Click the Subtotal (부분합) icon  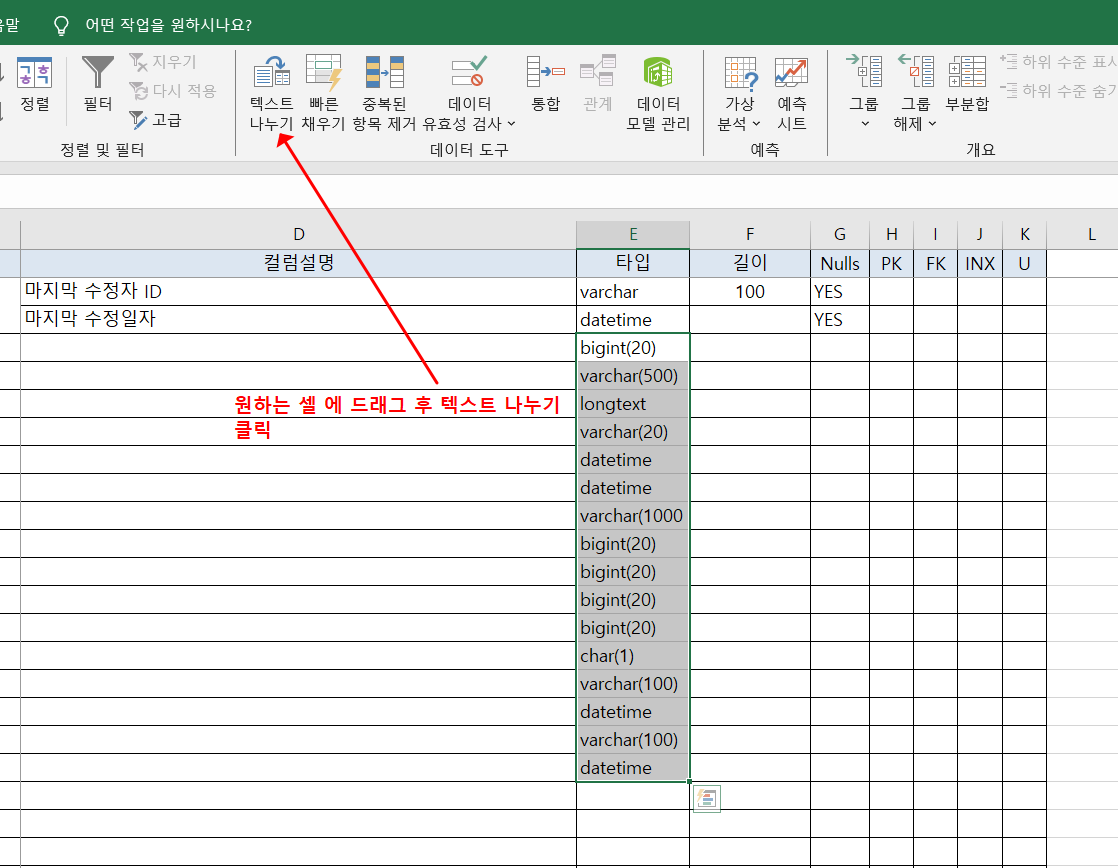click(967, 72)
